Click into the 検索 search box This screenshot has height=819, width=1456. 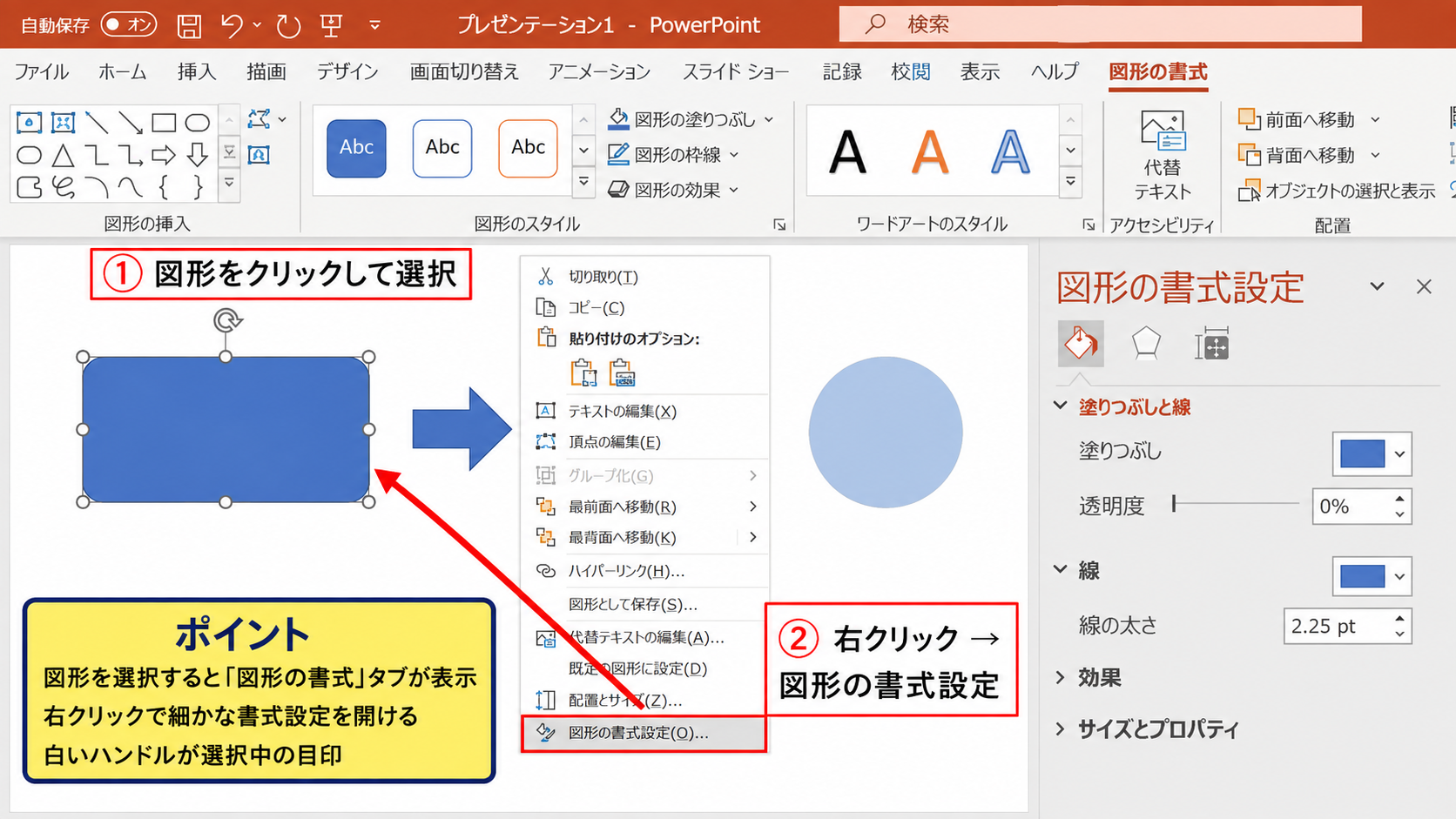click(x=1100, y=23)
